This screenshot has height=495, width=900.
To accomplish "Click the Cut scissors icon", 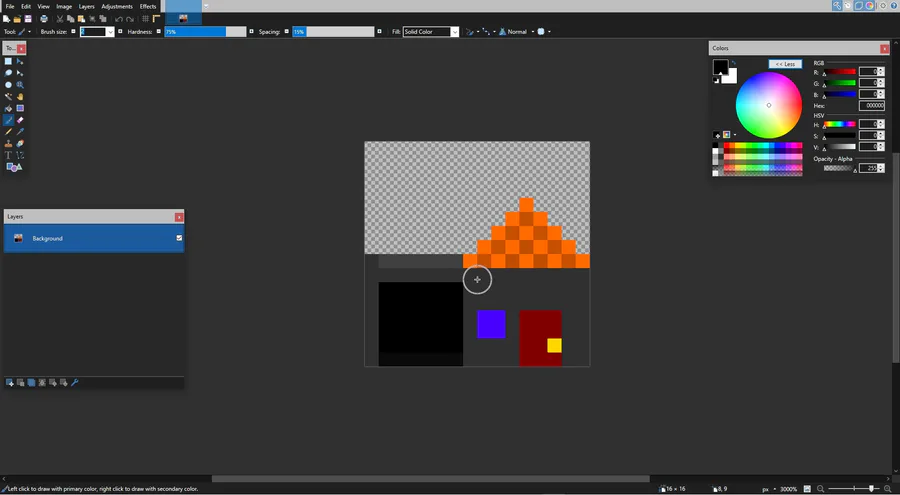I will (60, 19).
